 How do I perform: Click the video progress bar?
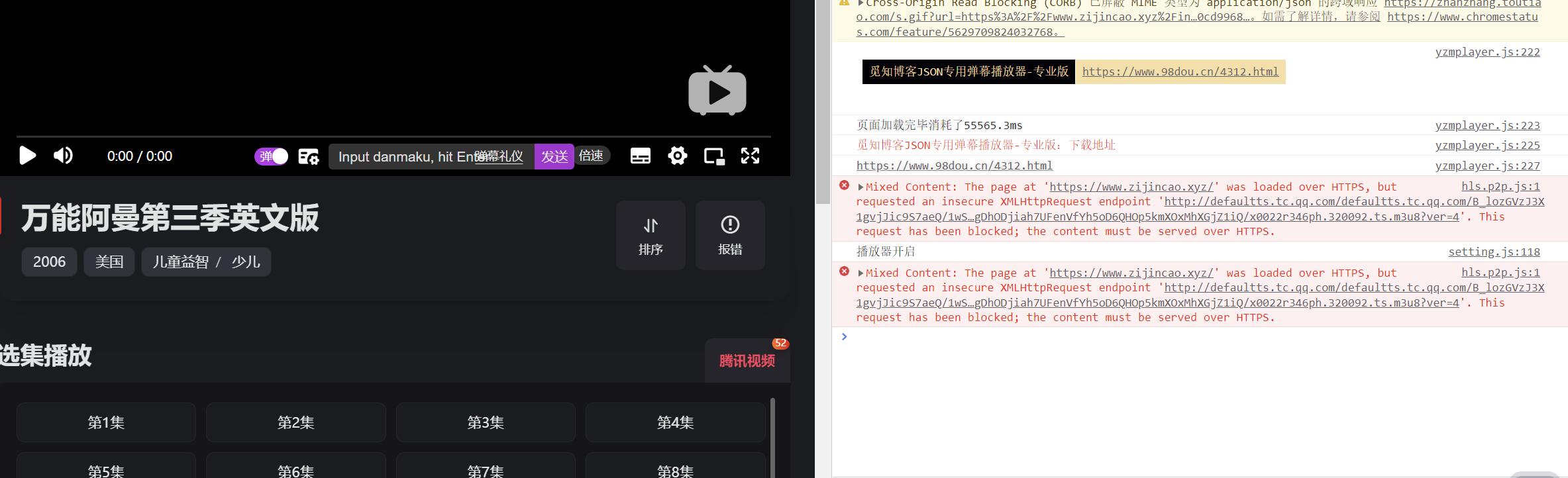click(x=393, y=136)
